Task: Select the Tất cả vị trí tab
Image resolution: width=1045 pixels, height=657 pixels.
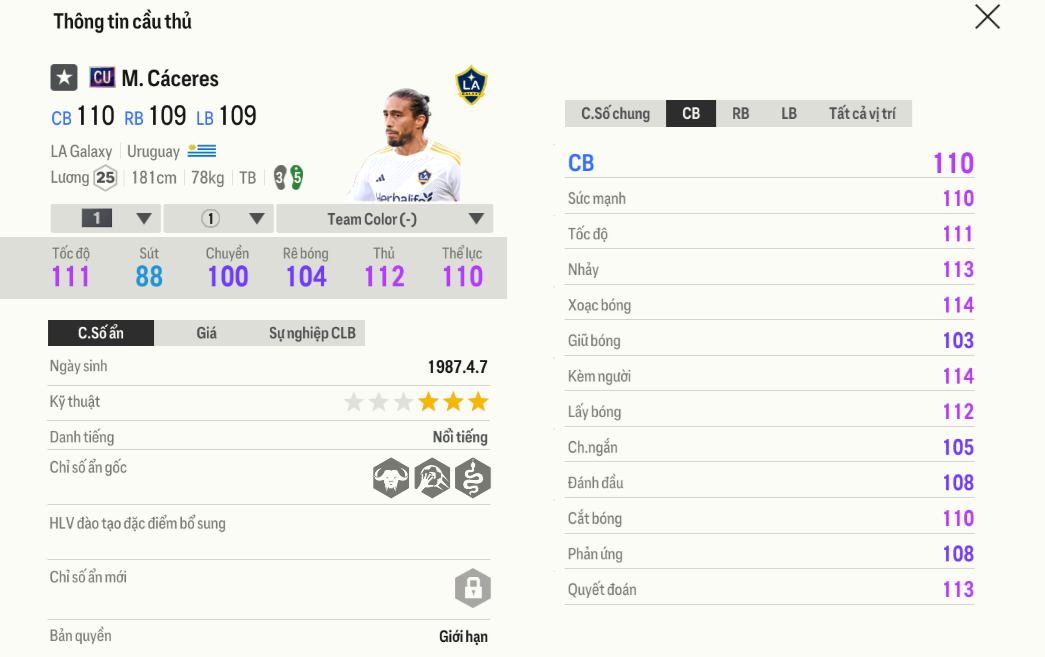Action: tap(862, 114)
